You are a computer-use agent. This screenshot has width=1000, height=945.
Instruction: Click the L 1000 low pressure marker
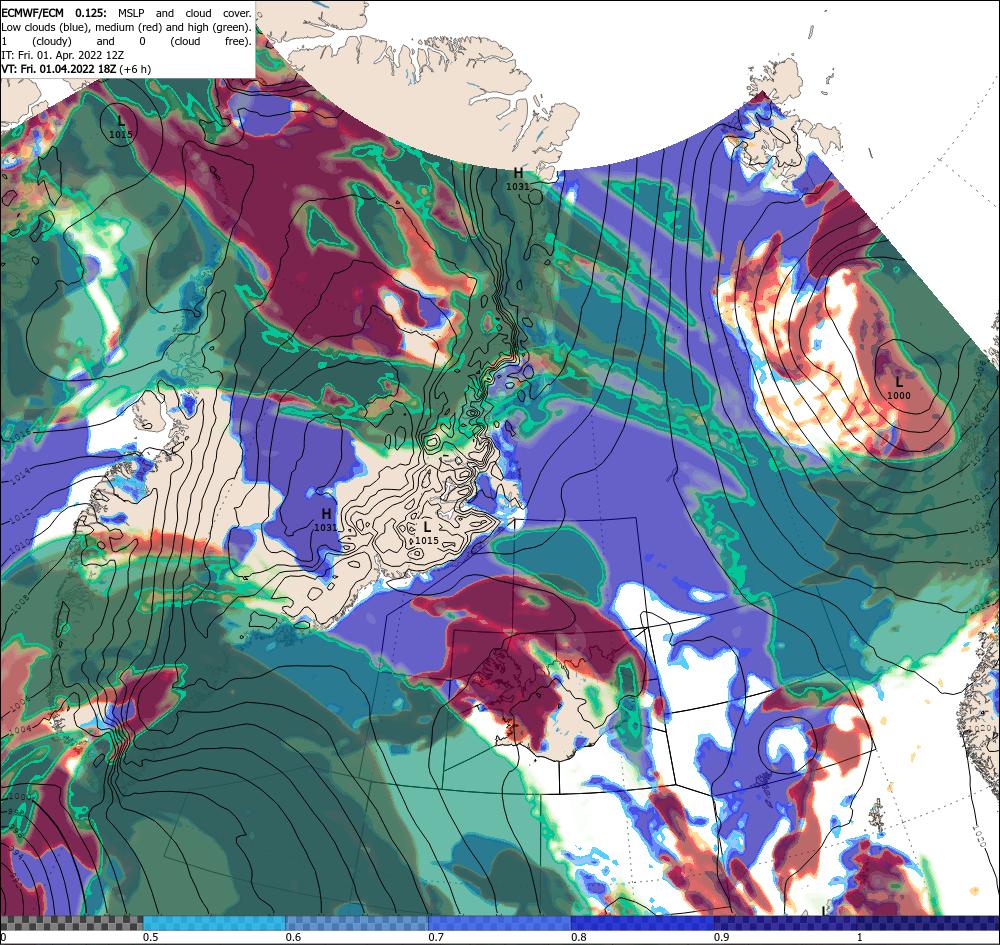tap(899, 388)
